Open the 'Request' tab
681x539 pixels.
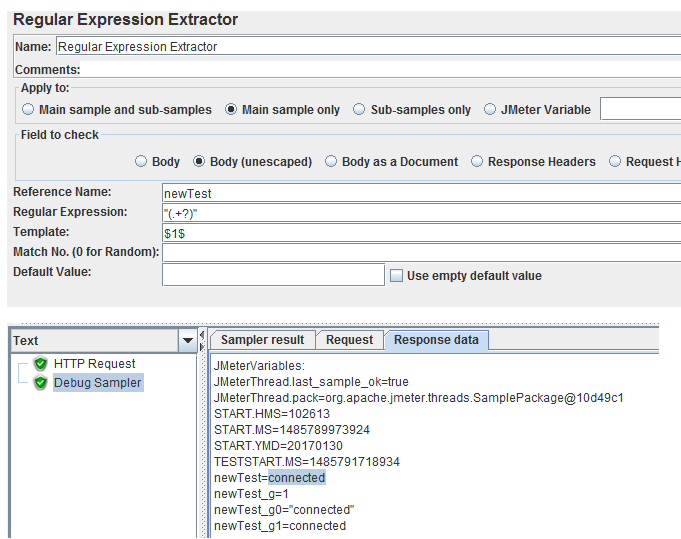coord(350,340)
